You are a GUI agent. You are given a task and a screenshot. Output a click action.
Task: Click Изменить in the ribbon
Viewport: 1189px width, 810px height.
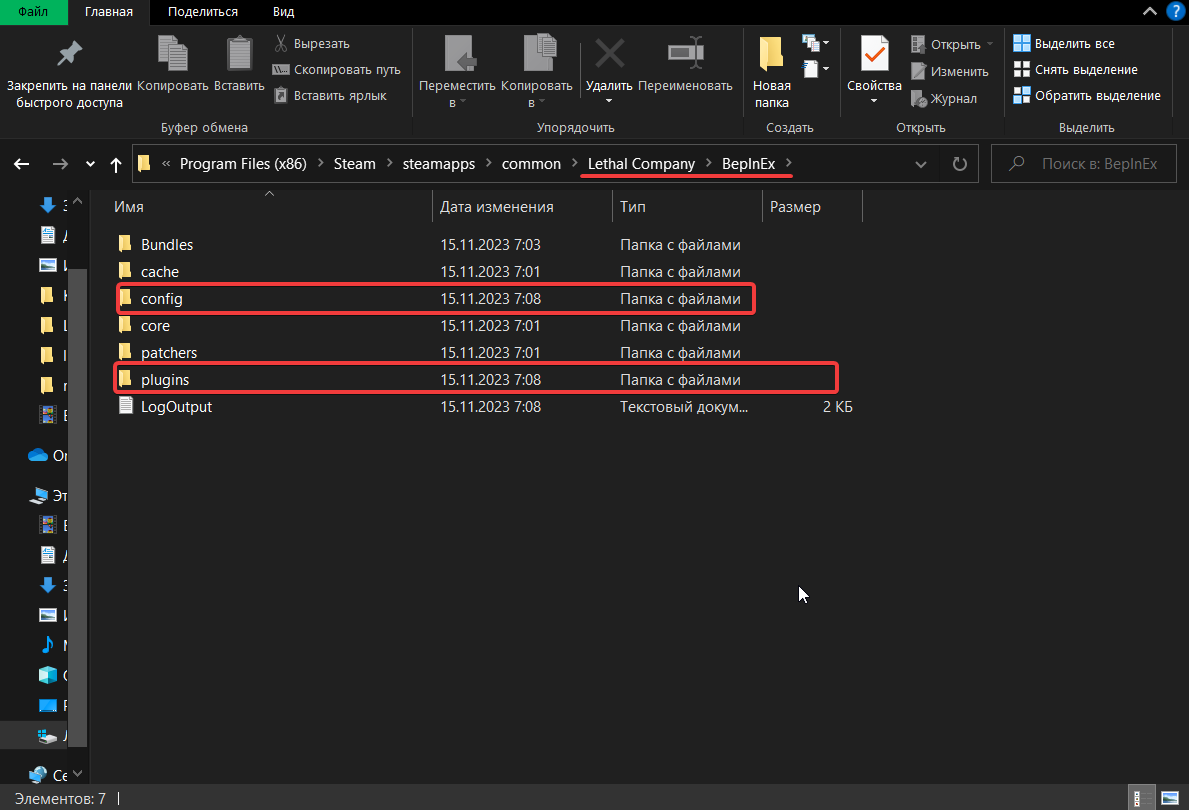coord(949,71)
